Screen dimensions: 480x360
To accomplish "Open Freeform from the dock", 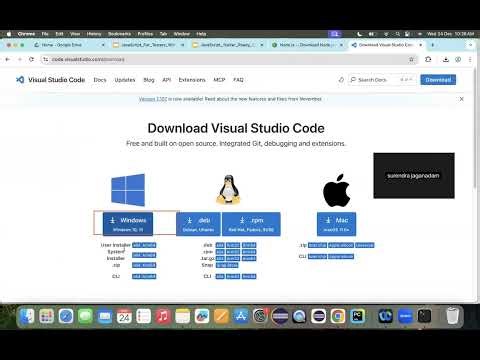I will [202, 316].
